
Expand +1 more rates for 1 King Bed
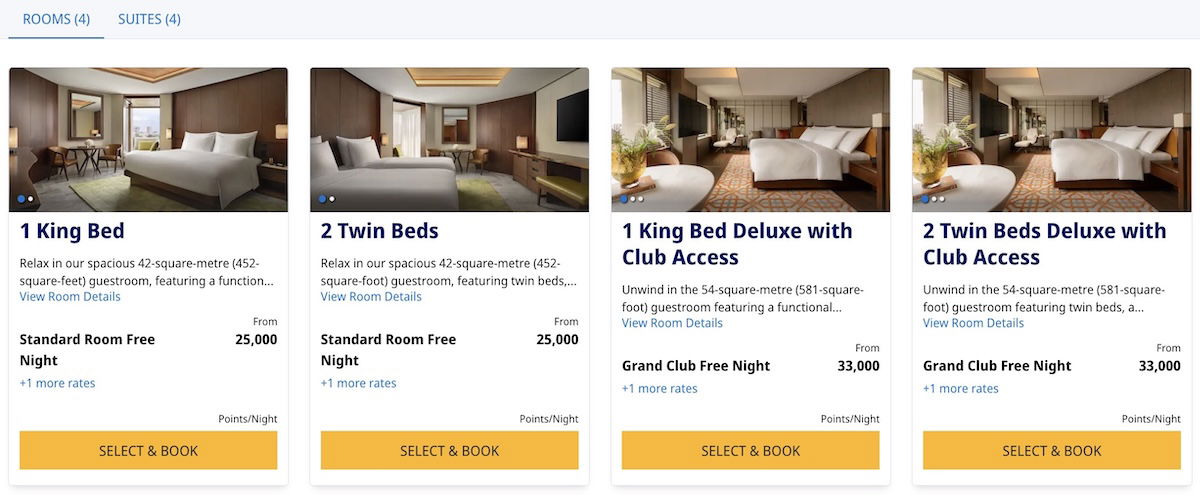click(58, 383)
